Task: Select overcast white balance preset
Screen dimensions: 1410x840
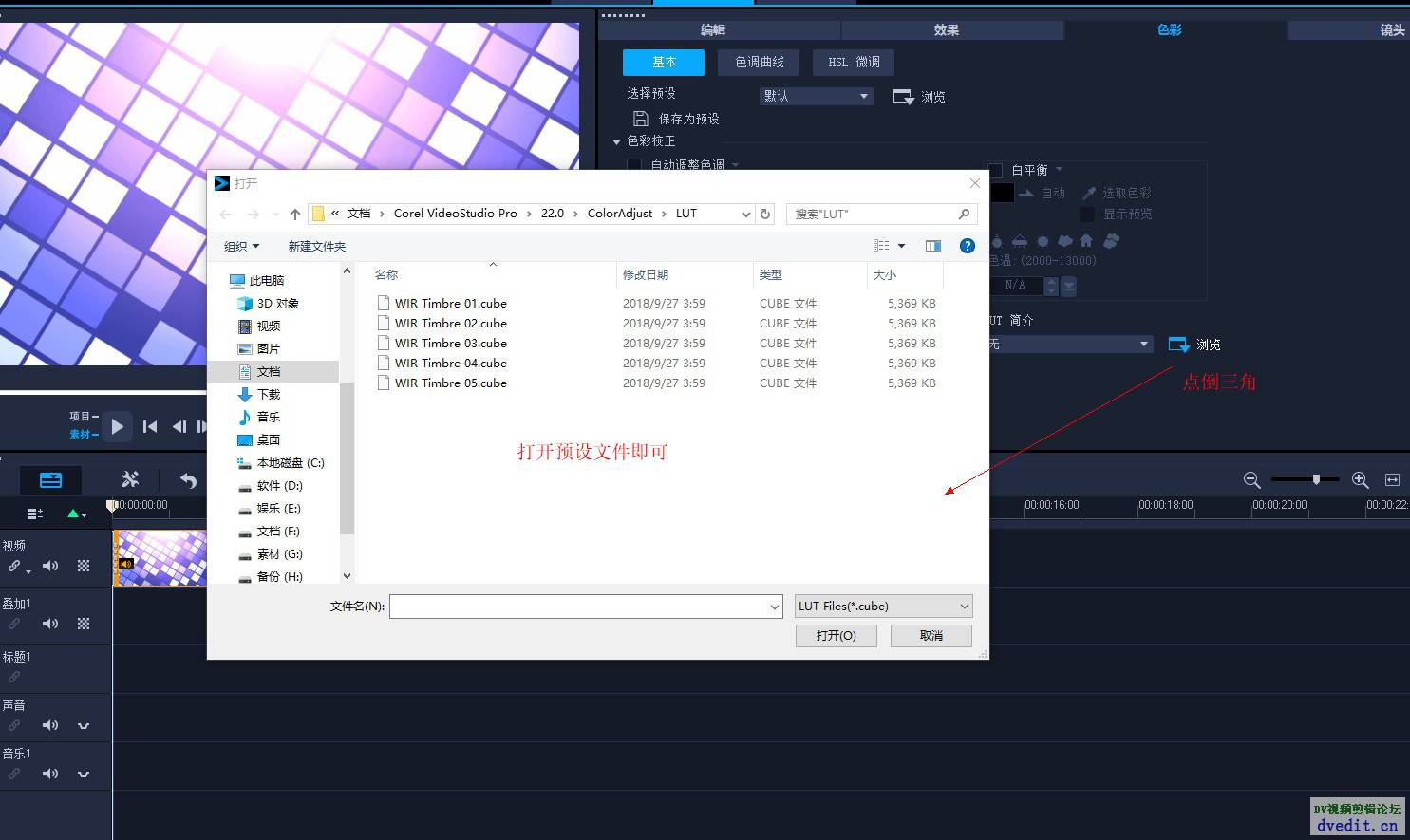Action: pos(1111,241)
